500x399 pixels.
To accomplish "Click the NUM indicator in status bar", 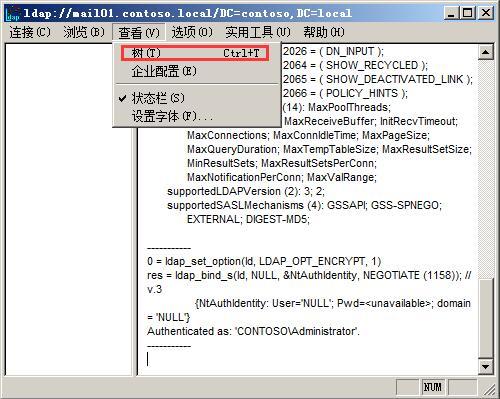I will (432, 387).
